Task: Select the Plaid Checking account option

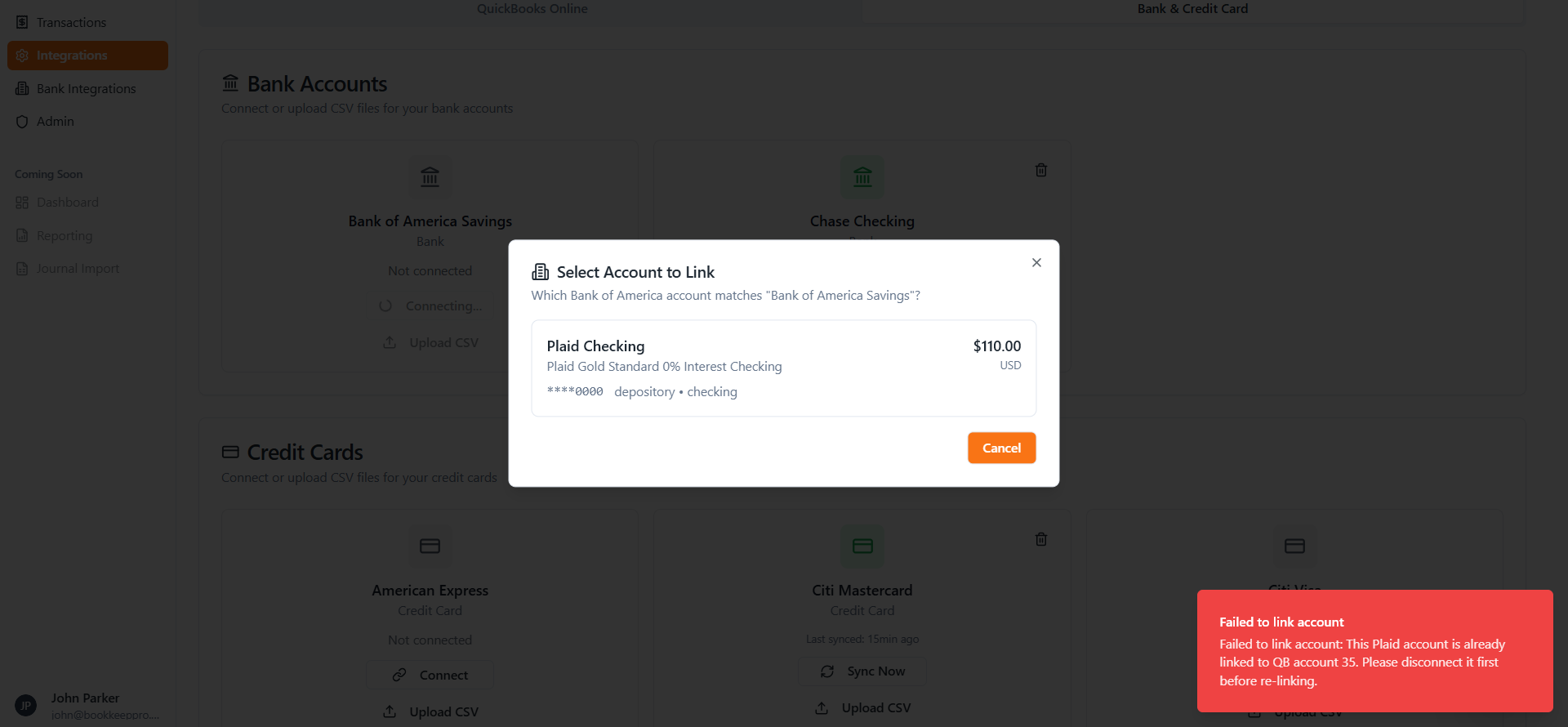Action: tap(783, 368)
